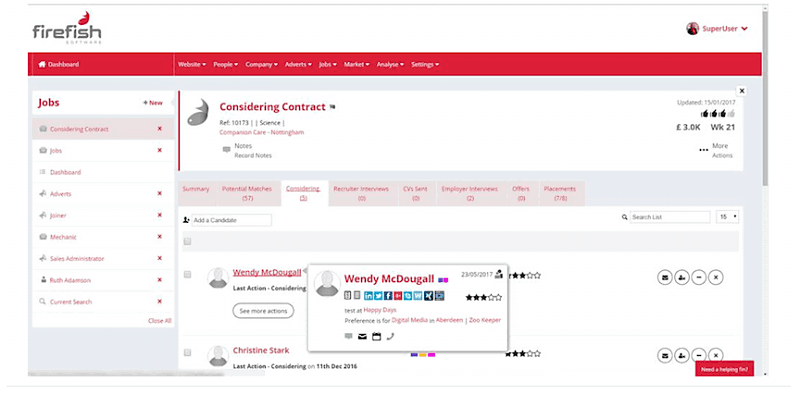Click round person icon on Christine Stark row
The width and height of the screenshot is (800, 394).
click(682, 355)
